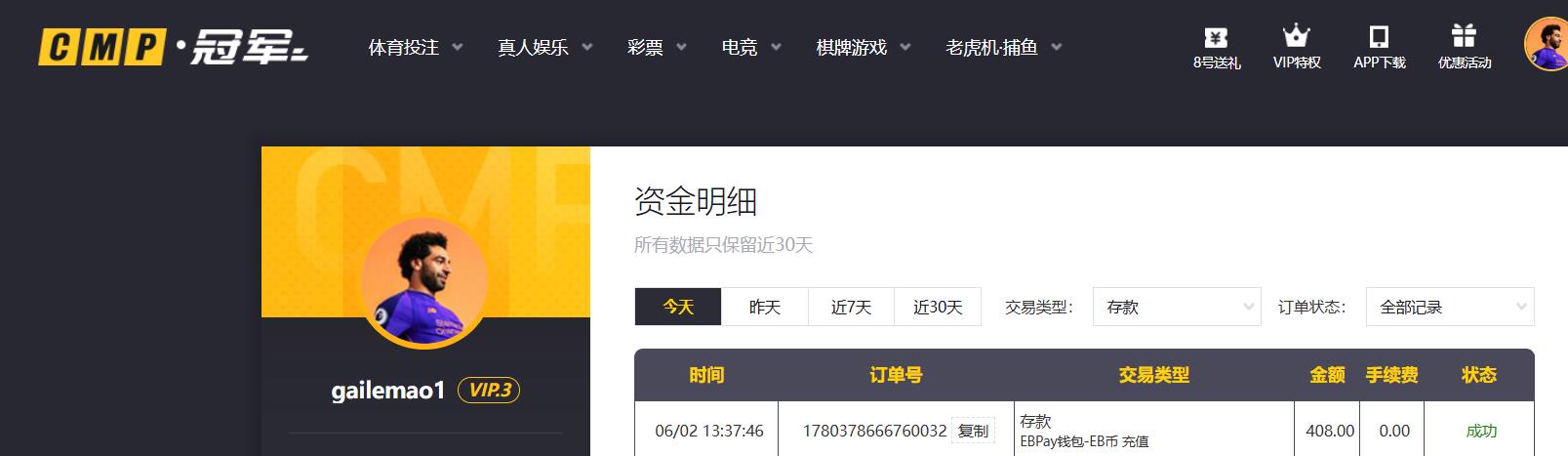
Task: Open the 棋牌游戏 menu
Action: (852, 47)
